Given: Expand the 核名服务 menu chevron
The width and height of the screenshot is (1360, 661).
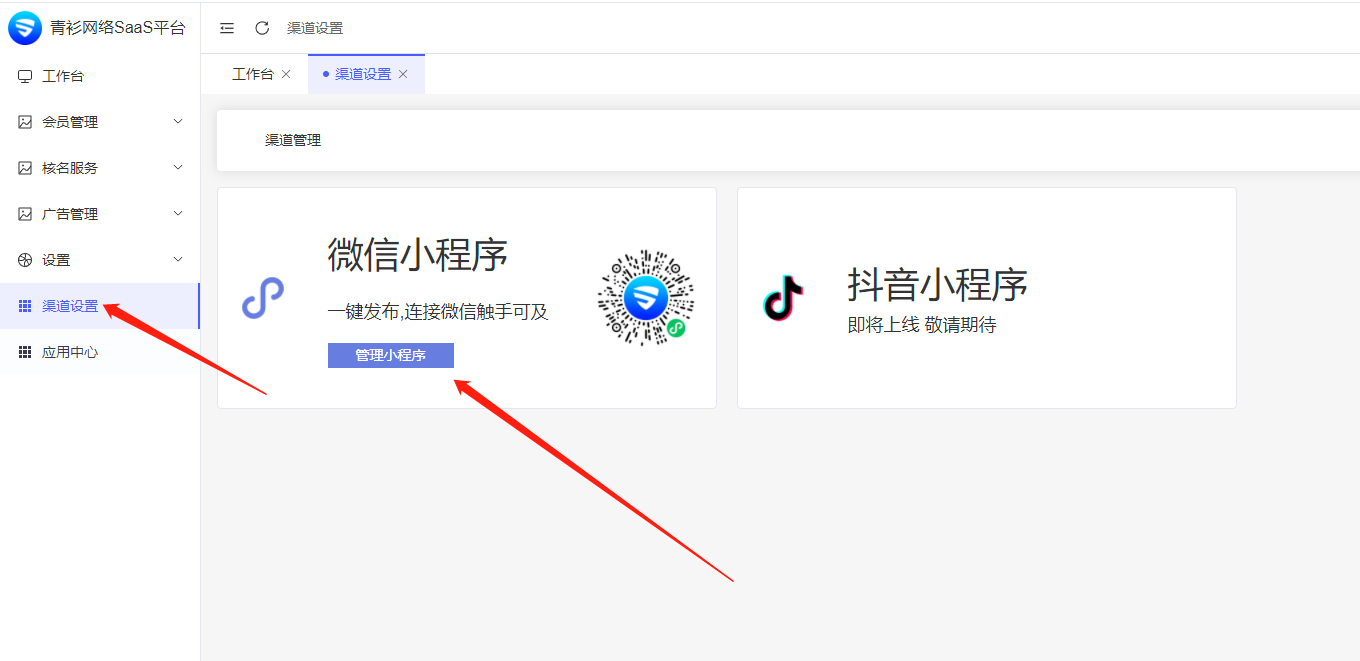Looking at the screenshot, I should click(x=178, y=168).
